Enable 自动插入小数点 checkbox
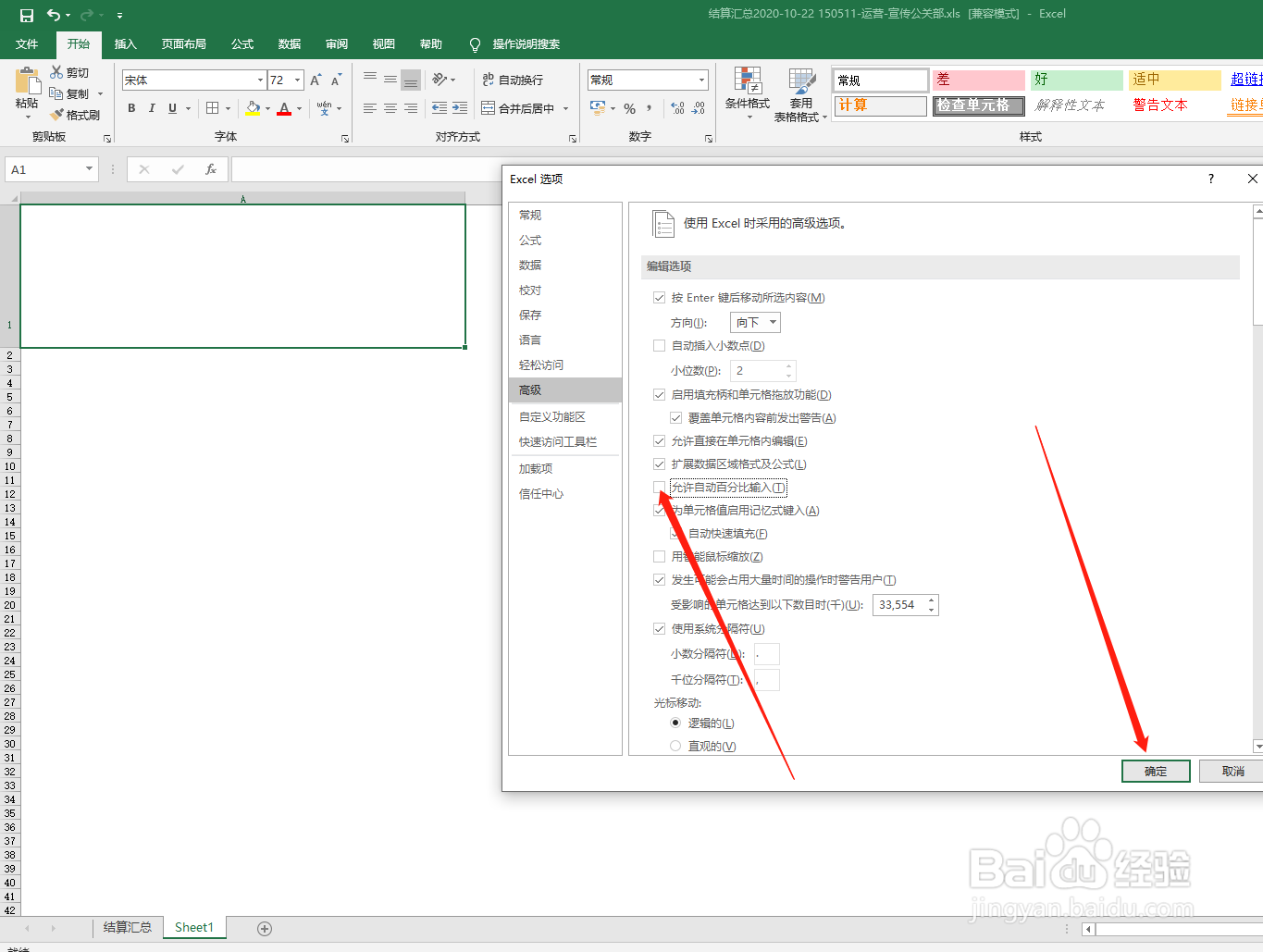The width and height of the screenshot is (1263, 952). tap(660, 346)
